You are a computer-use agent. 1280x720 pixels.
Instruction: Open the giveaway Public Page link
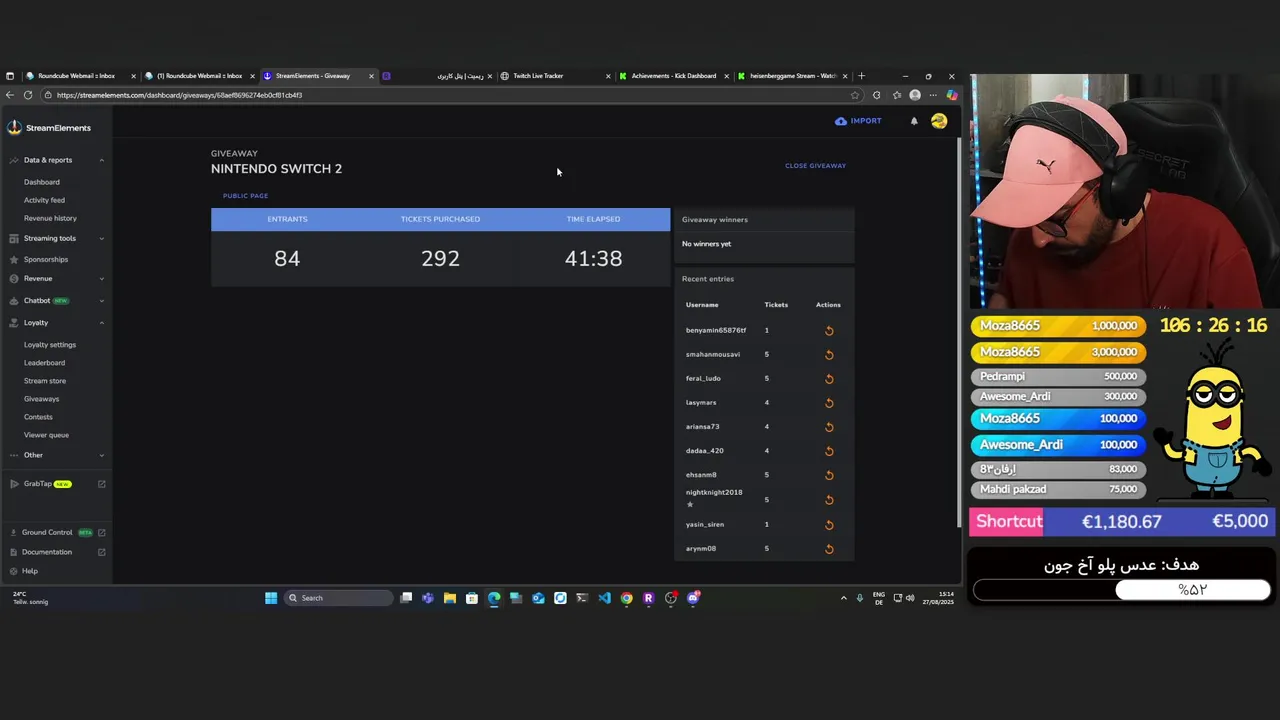pos(245,196)
